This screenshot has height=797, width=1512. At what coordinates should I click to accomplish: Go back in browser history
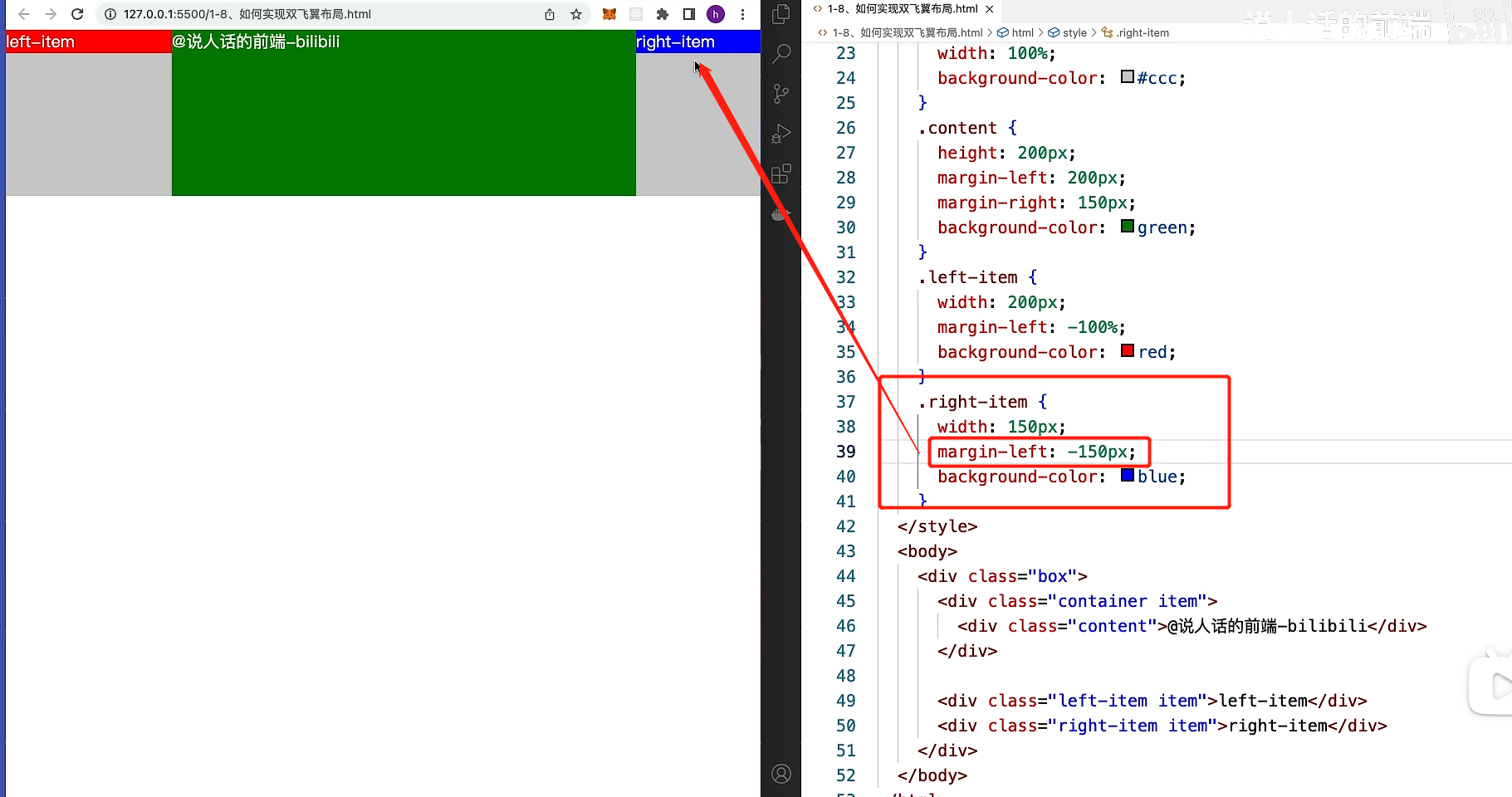coord(24,14)
